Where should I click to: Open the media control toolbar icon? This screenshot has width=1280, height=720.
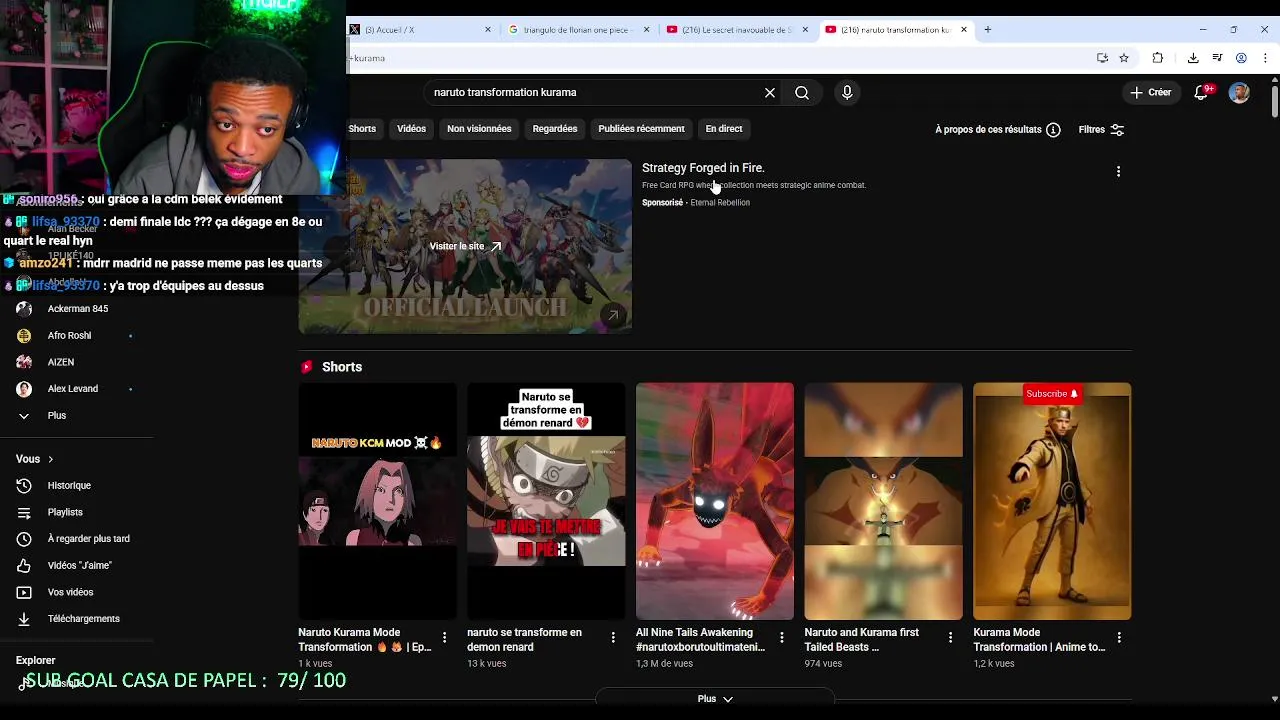pos(1217,58)
